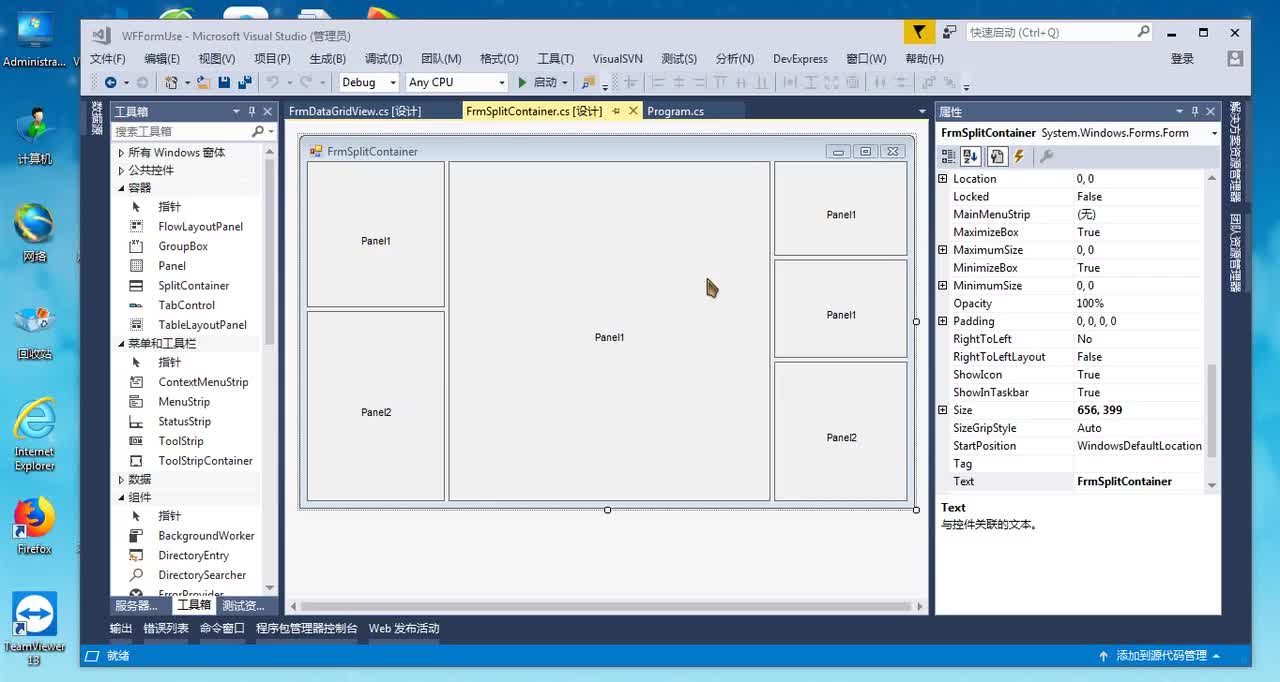Expand the Padding property
Image resolution: width=1280 pixels, height=682 pixels.
942,321
